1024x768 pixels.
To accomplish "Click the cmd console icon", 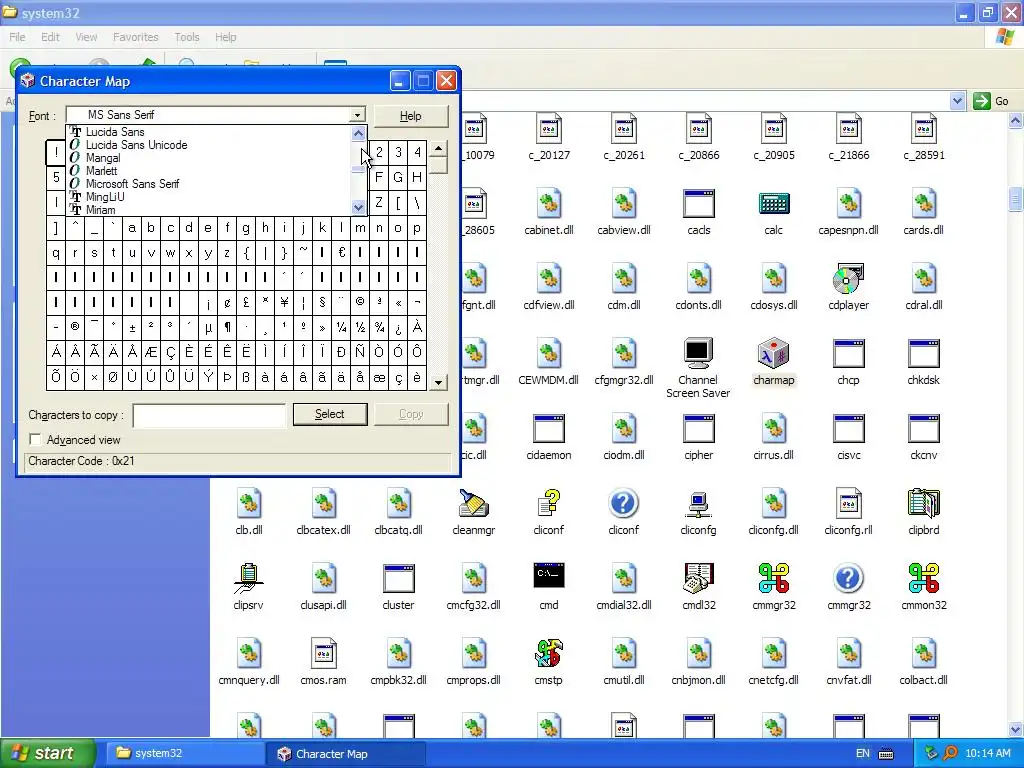I will click(549, 575).
